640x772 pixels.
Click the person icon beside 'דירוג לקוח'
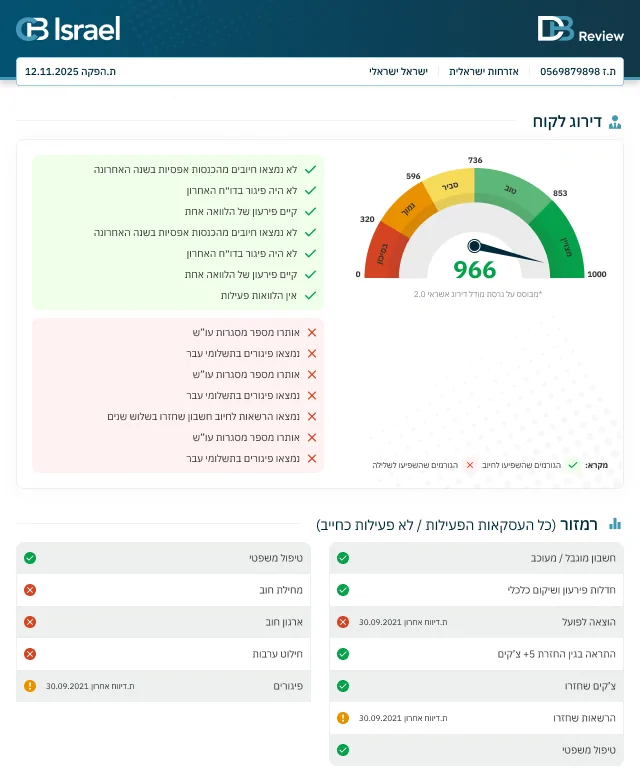(x=615, y=122)
